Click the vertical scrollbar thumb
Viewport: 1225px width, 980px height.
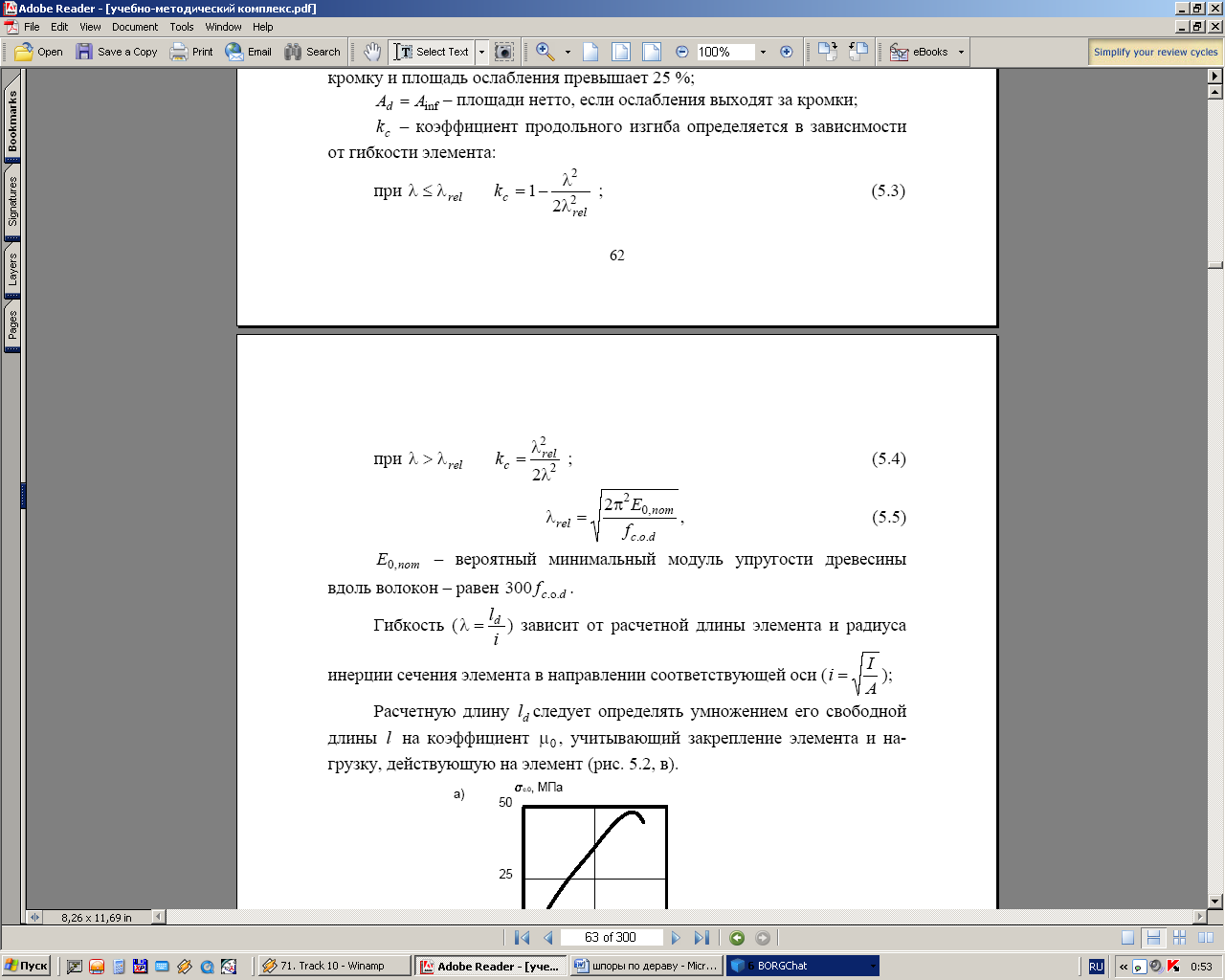click(1215, 265)
